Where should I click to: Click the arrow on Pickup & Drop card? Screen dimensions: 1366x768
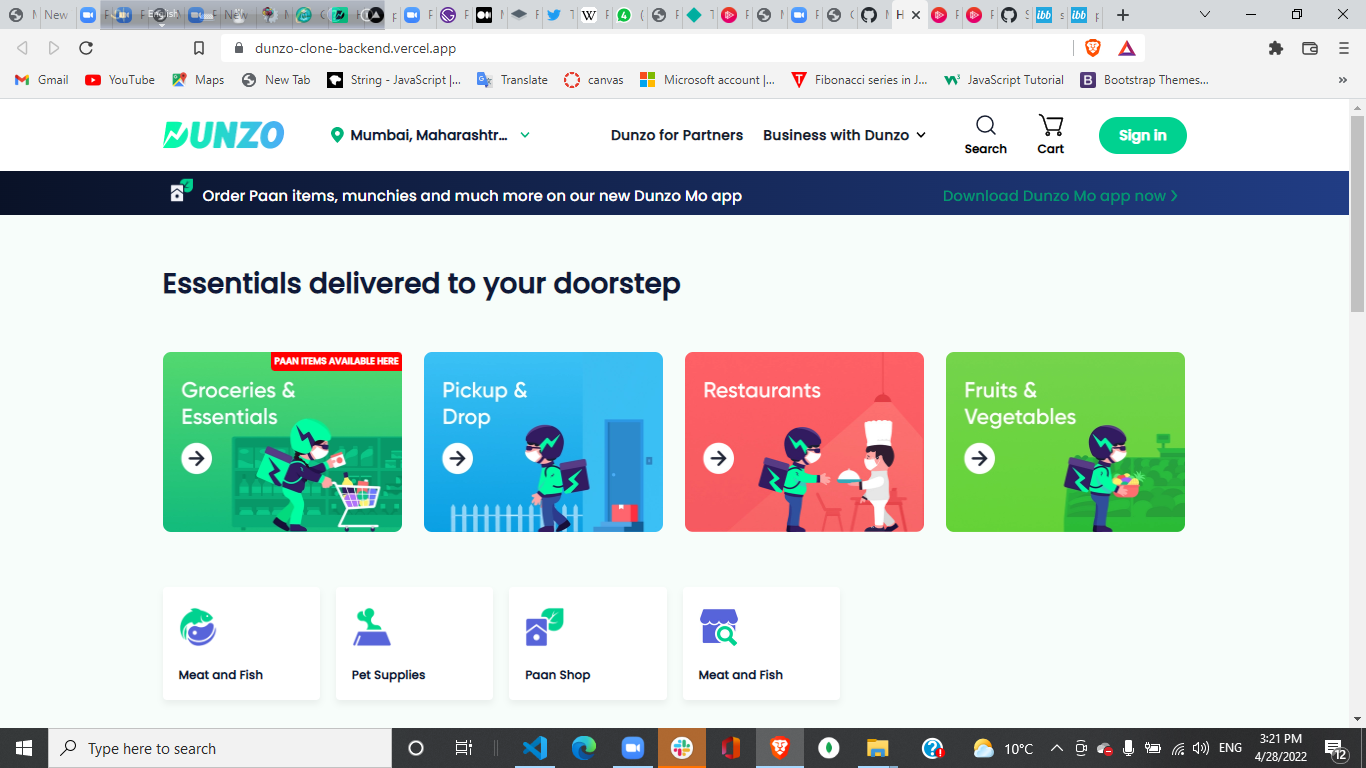click(457, 458)
